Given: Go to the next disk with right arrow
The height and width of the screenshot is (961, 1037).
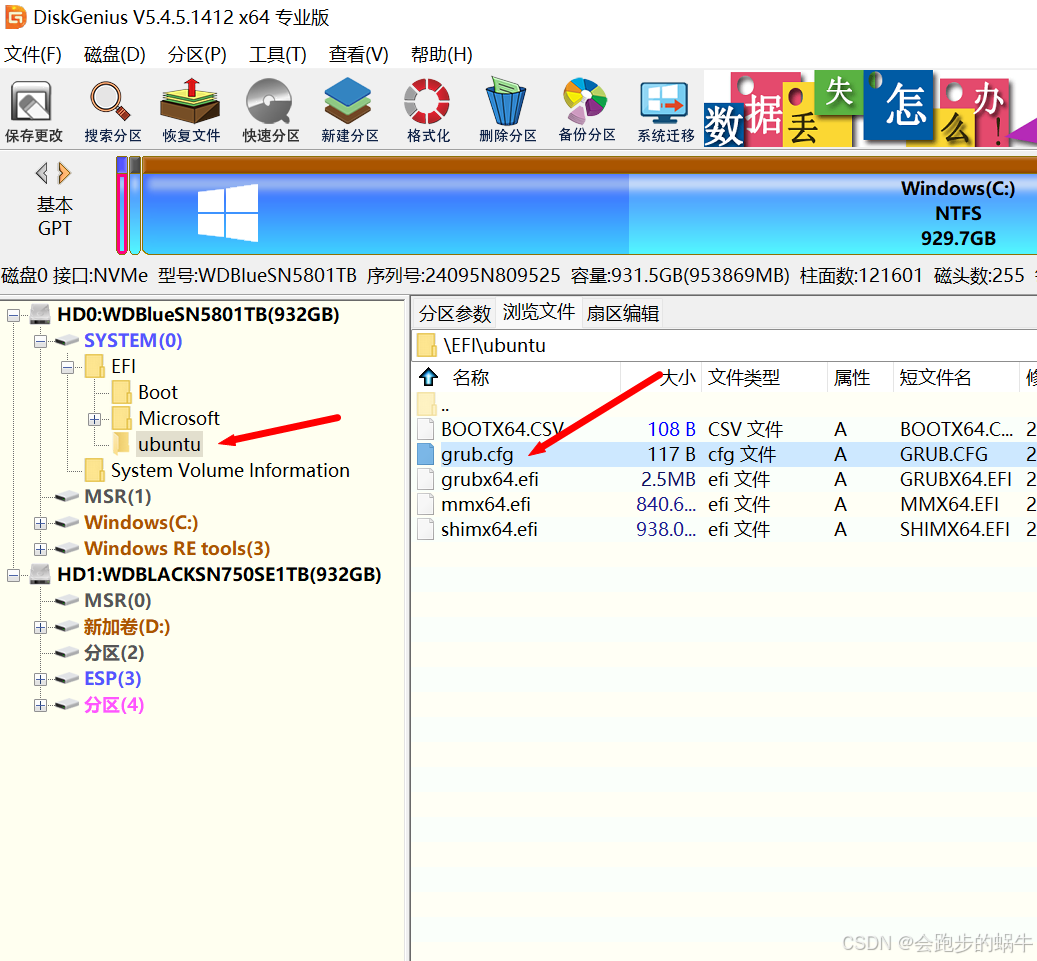Looking at the screenshot, I should tap(64, 173).
